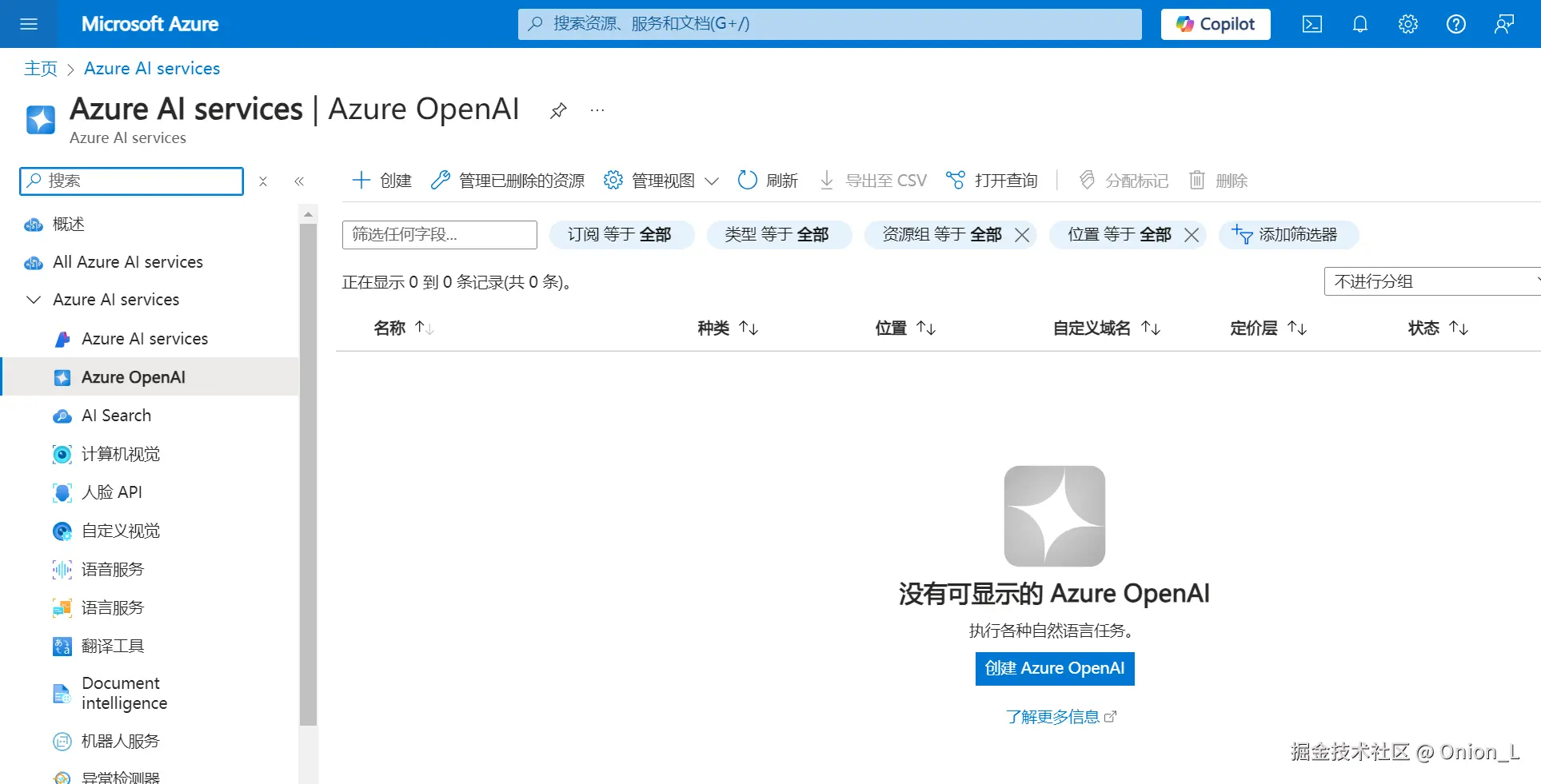Open the 资源组 等于 全部 filter

click(941, 235)
